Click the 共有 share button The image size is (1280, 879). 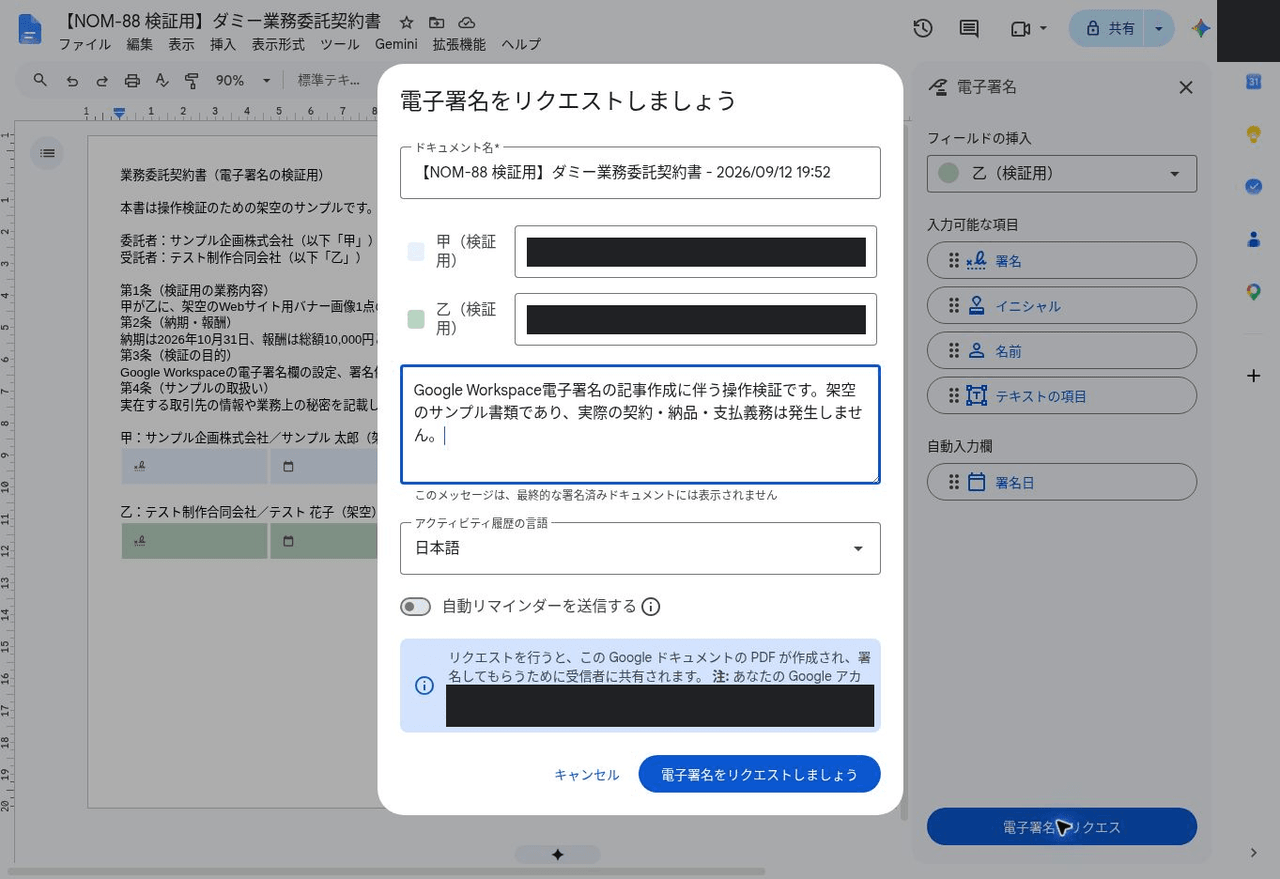(x=1109, y=28)
